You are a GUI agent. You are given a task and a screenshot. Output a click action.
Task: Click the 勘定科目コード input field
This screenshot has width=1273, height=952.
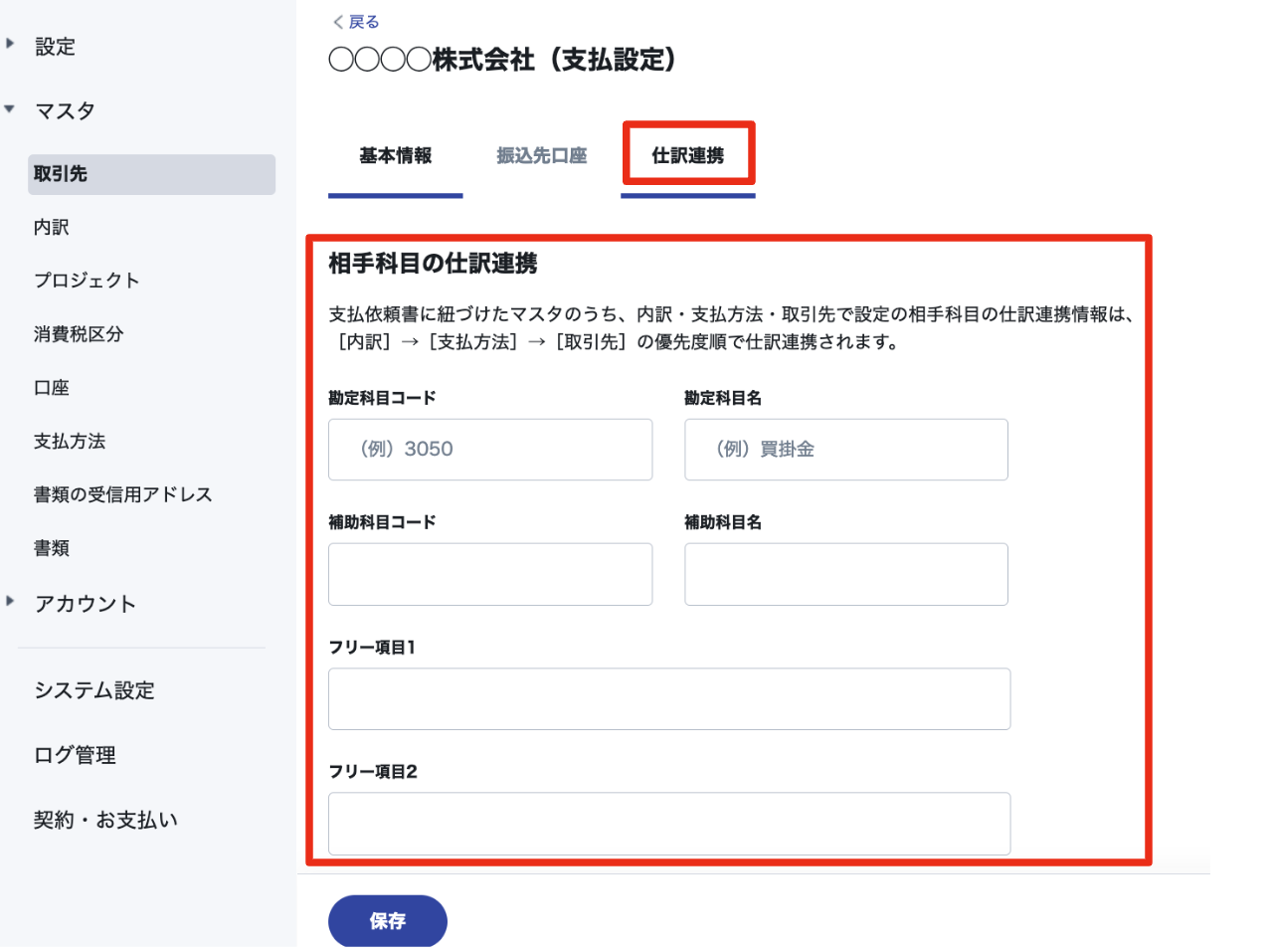click(x=490, y=450)
